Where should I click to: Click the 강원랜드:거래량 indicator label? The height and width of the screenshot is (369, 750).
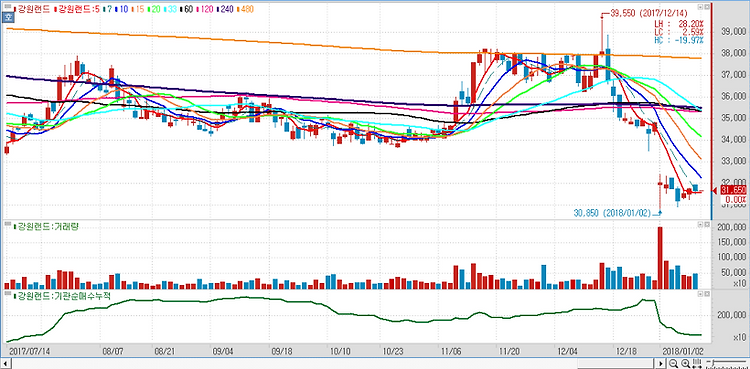click(x=47, y=226)
